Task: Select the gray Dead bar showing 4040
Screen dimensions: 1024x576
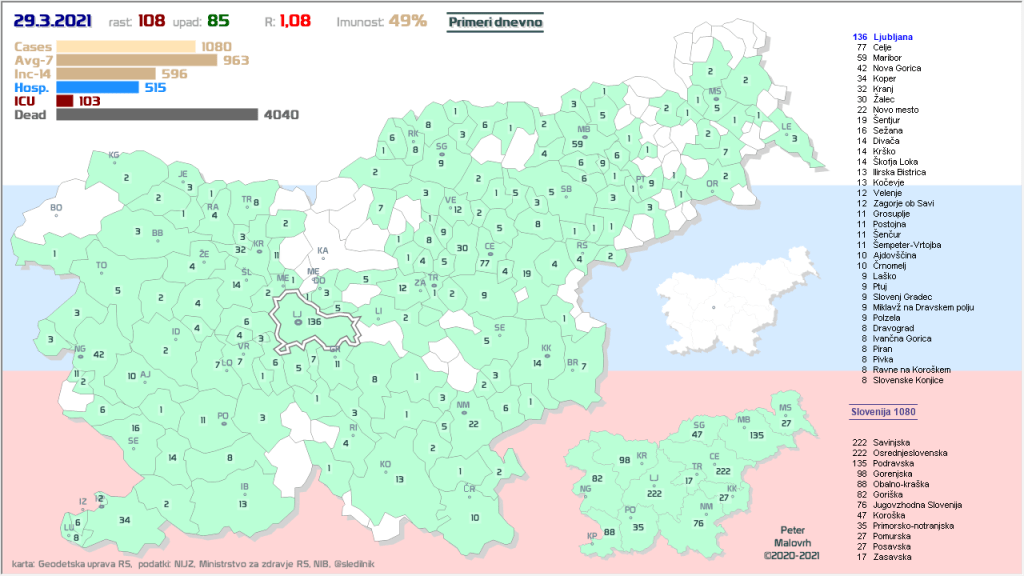Action: (157, 115)
